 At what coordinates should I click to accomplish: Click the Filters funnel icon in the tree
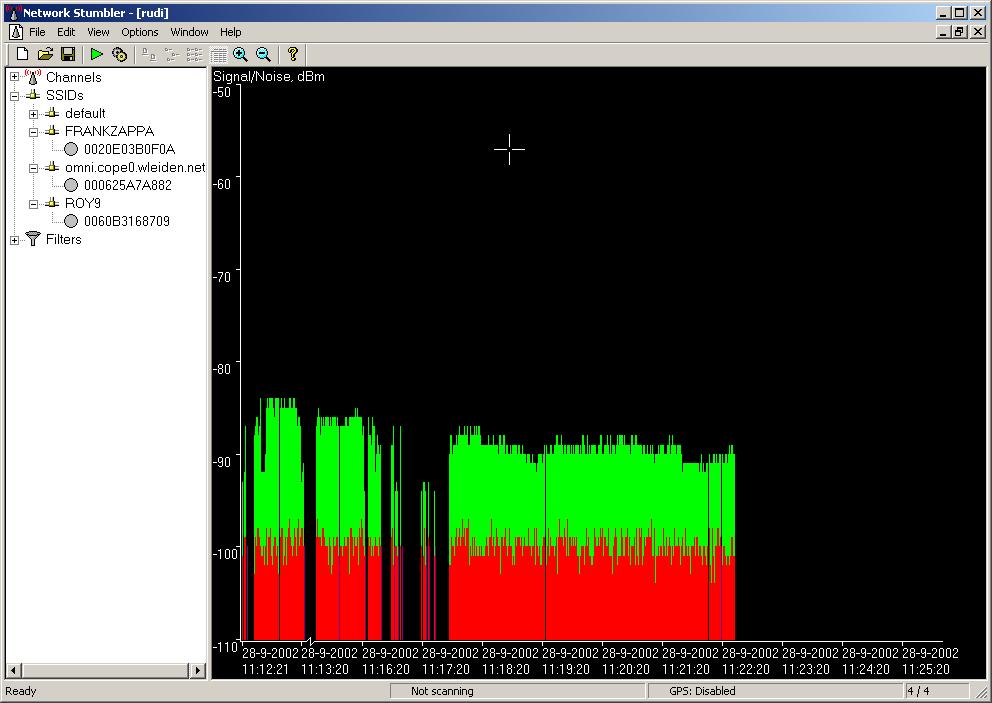[32, 239]
